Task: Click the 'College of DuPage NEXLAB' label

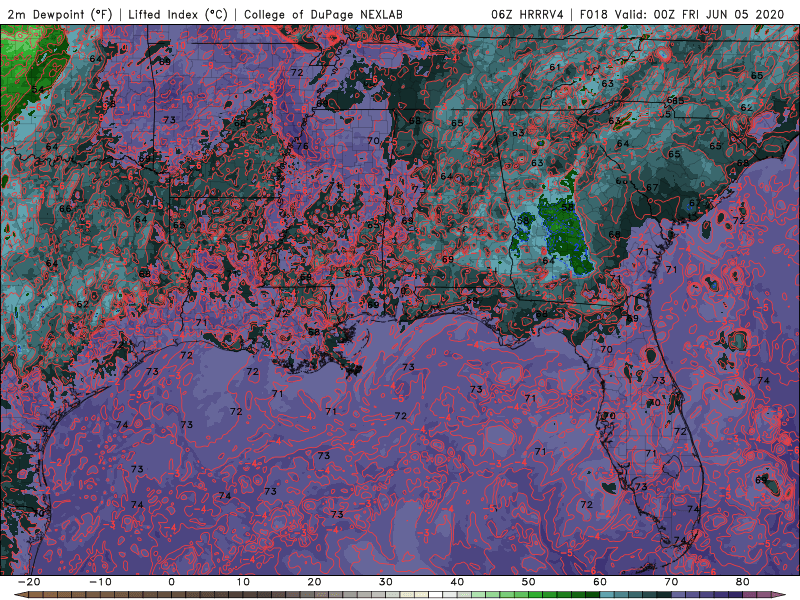Action: 323,14
